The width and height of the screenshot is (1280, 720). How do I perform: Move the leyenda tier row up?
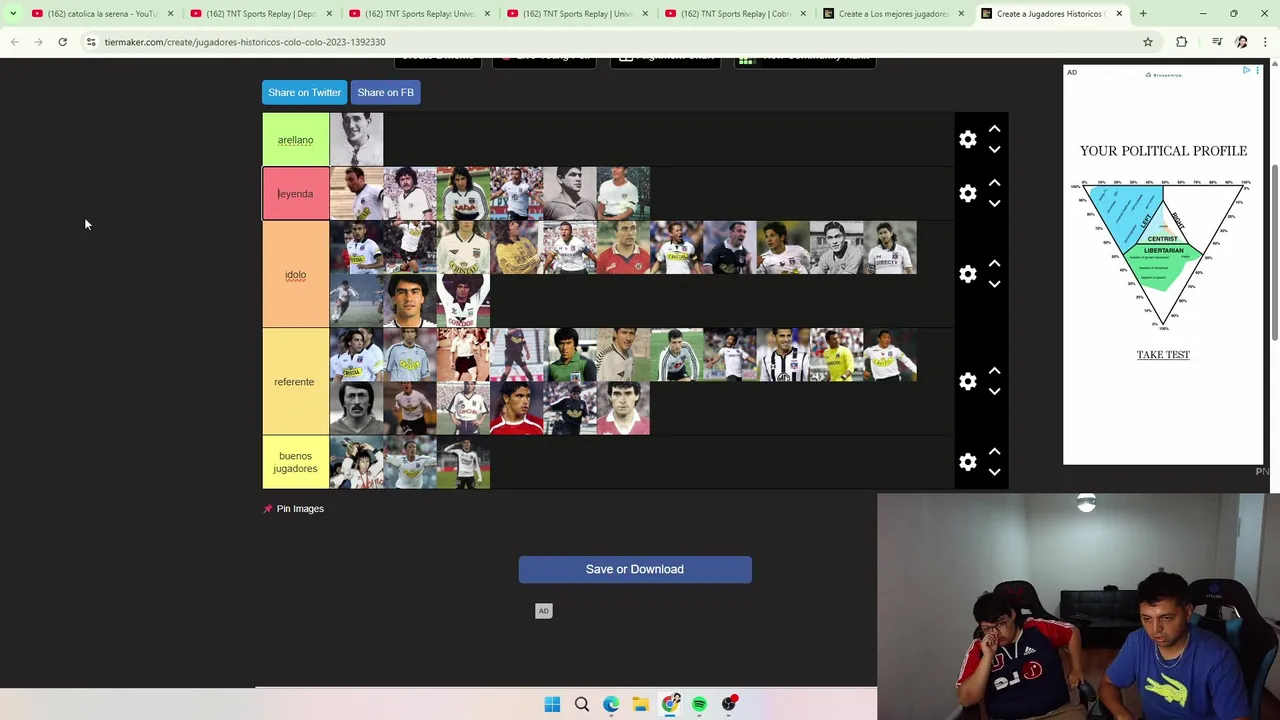(994, 183)
